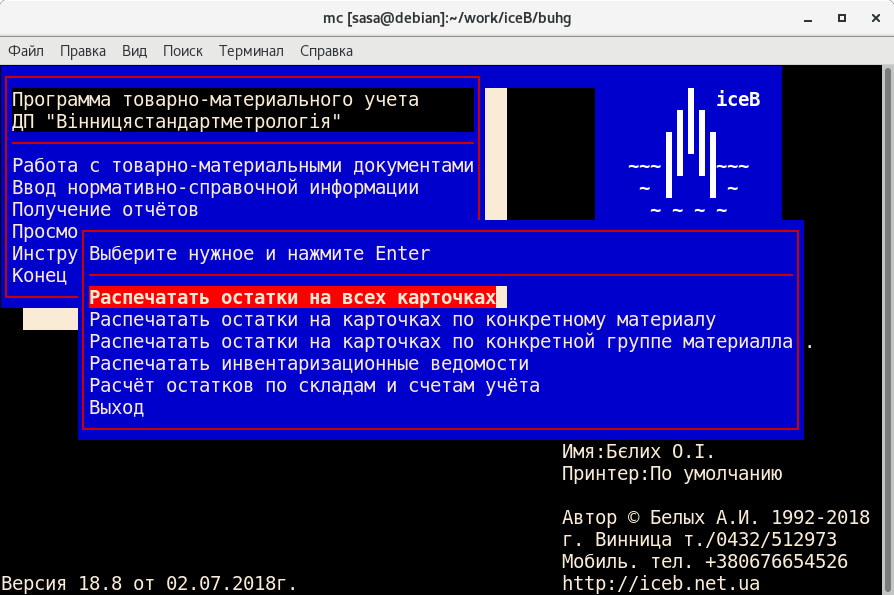Choose Распечатать инвентаризационные ведомости

coord(309,363)
